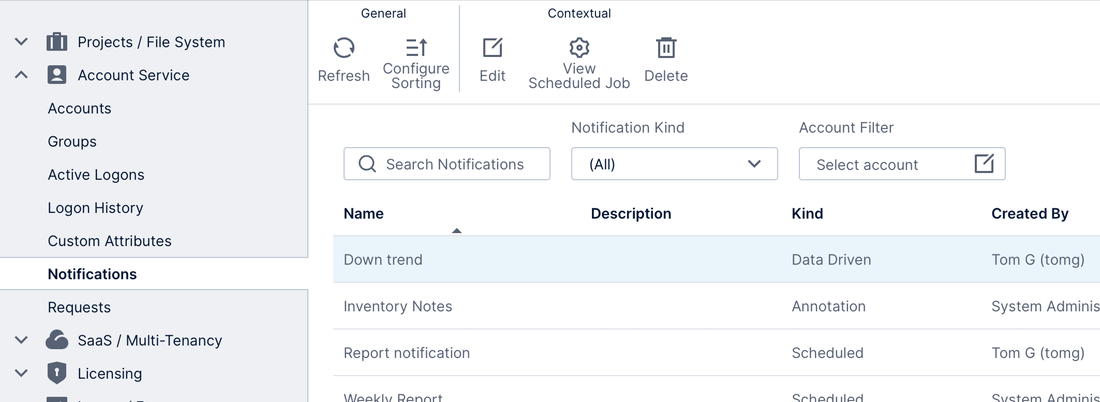1100x402 pixels.
Task: Click the Licensing shield icon
Action: click(x=57, y=373)
